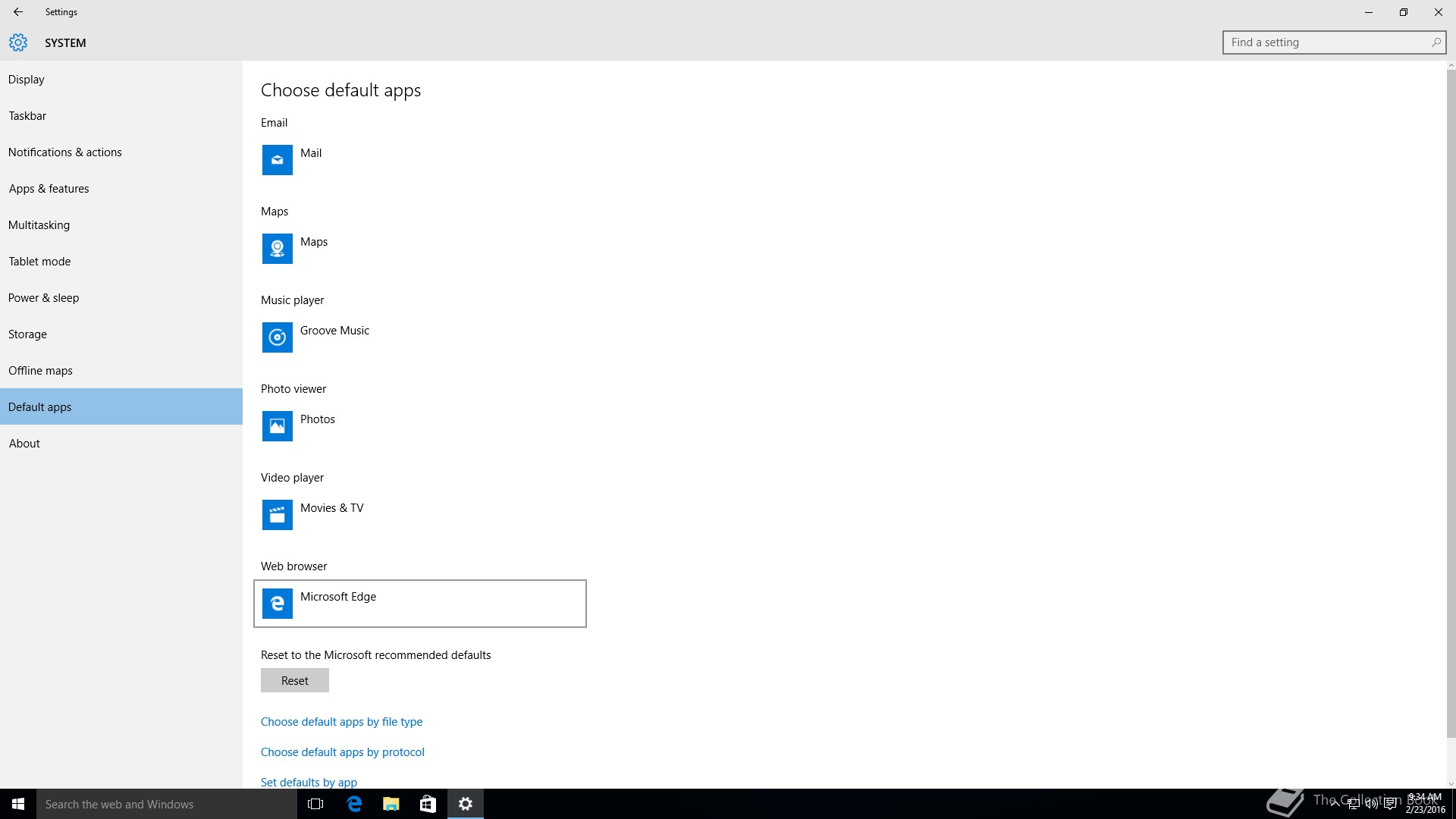Open Choose default apps by file type
The image size is (1456, 819).
point(341,722)
